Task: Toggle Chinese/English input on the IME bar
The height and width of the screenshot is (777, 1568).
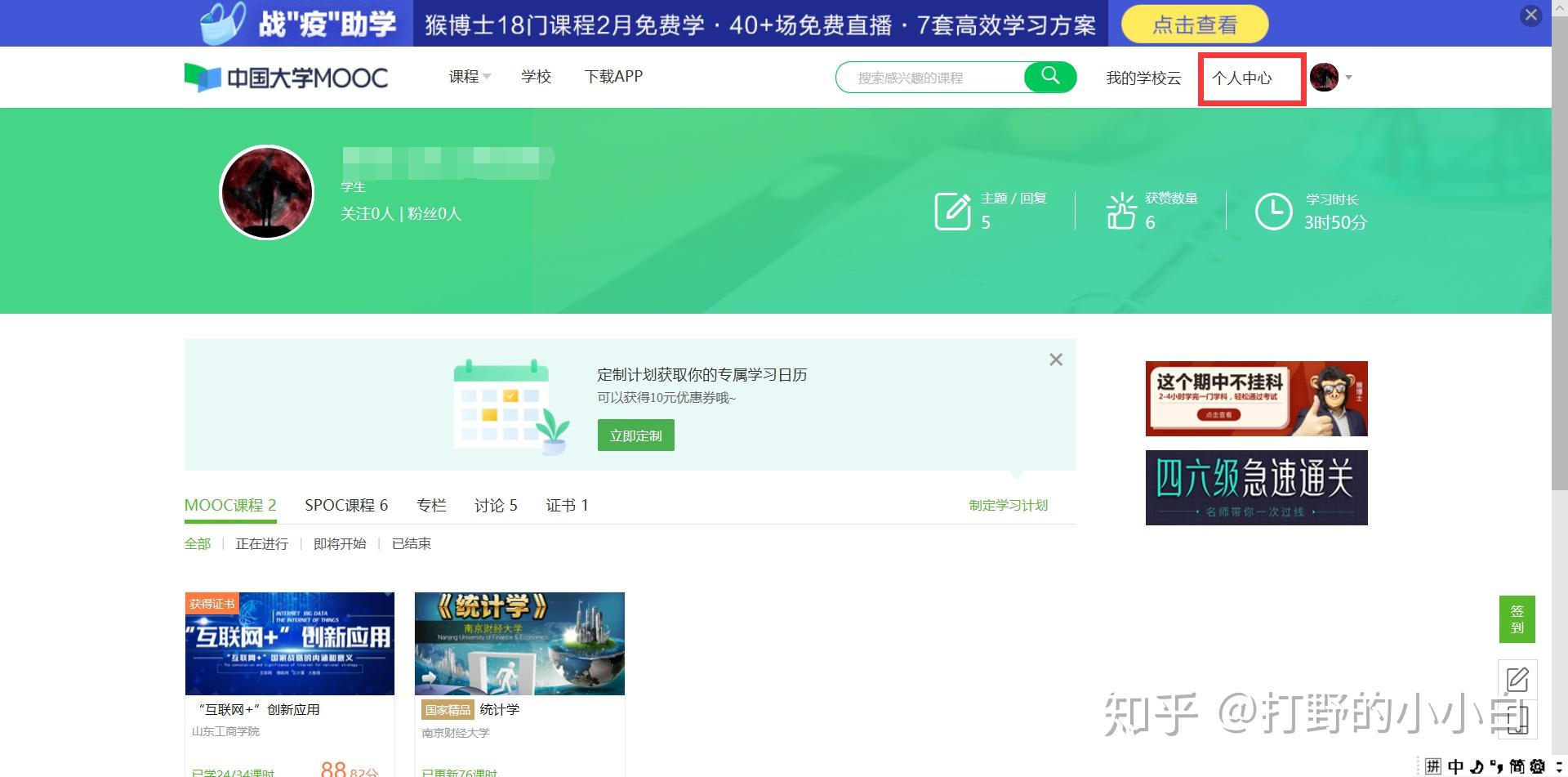Action: click(1455, 767)
